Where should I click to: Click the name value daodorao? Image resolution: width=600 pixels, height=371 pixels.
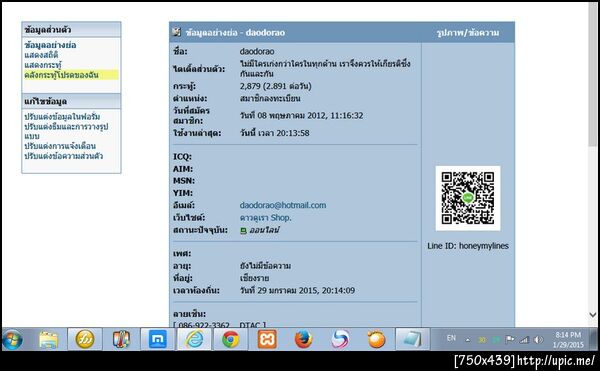[257, 51]
